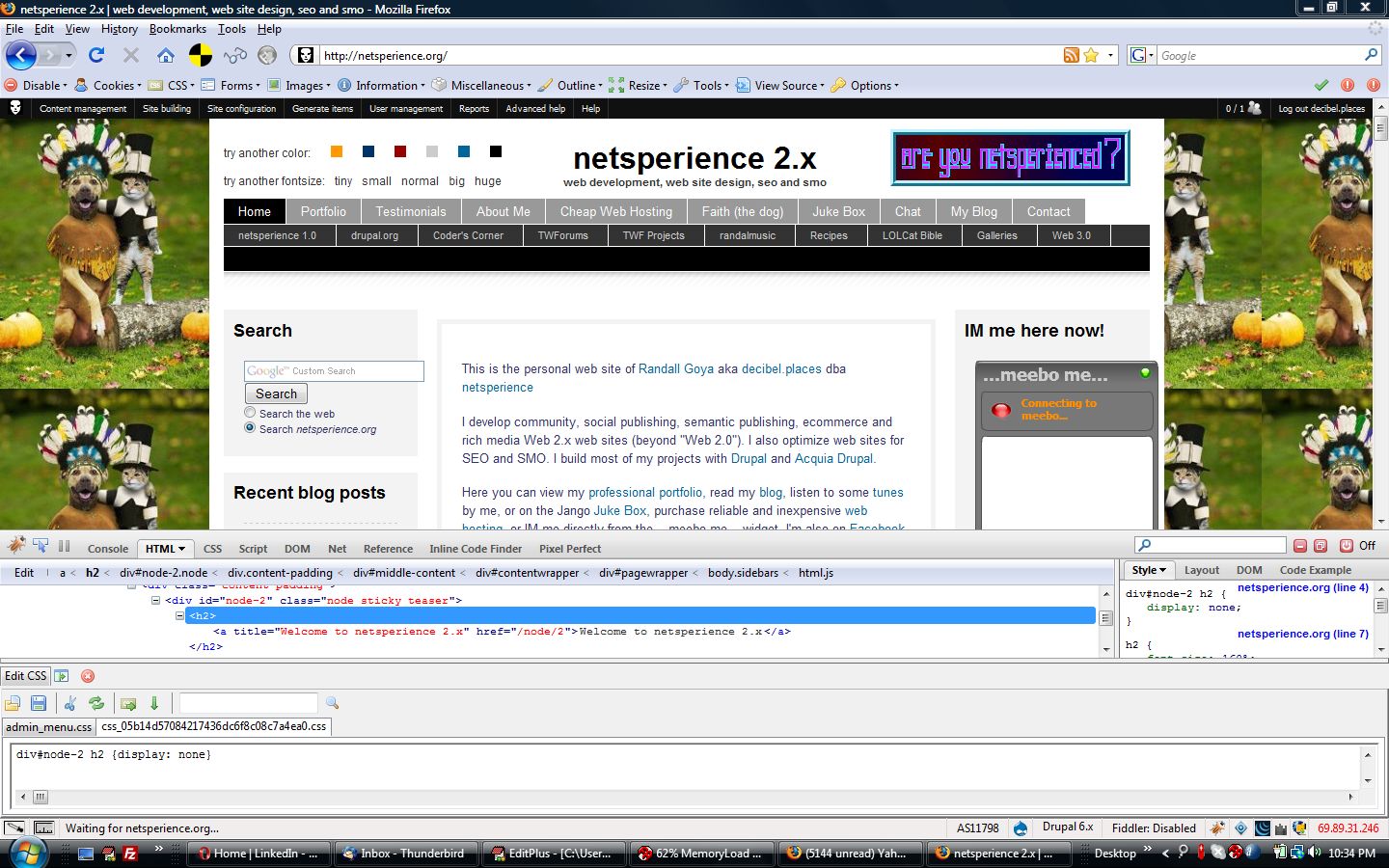
Task: Choose the orange color swatch
Action: (337, 151)
